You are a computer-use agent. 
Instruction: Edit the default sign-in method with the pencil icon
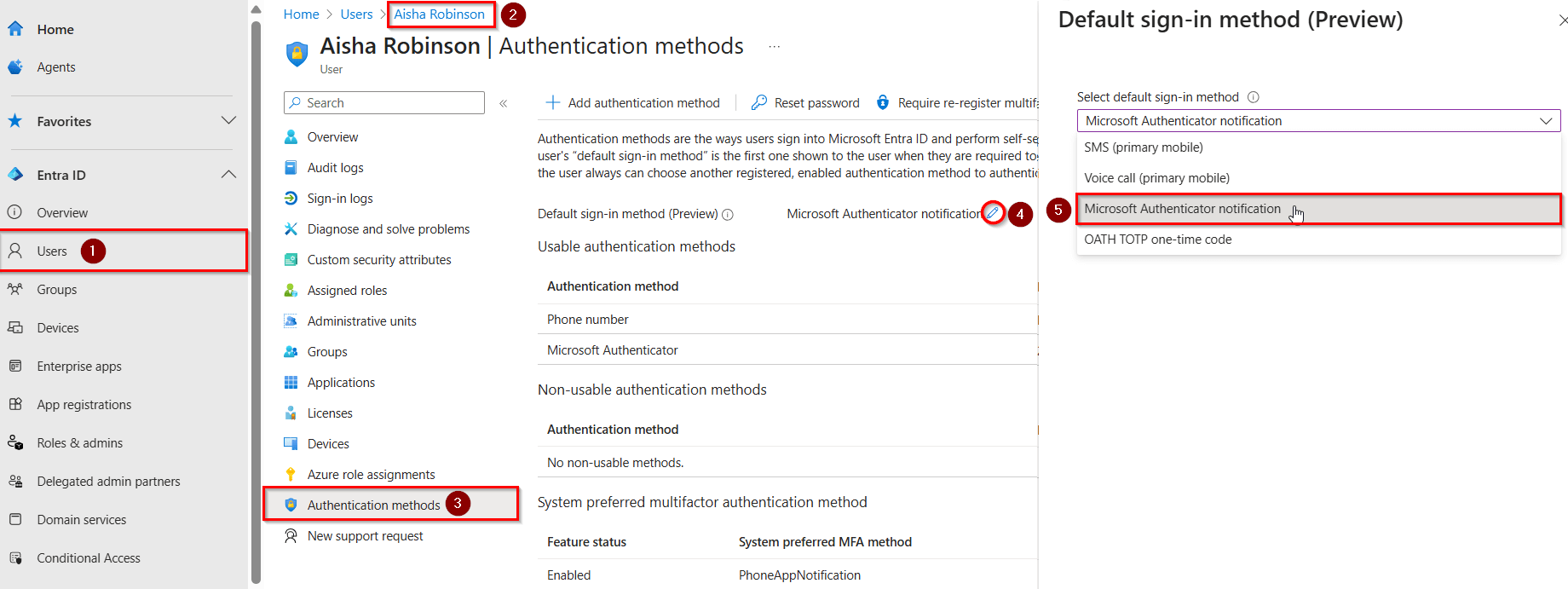click(992, 213)
